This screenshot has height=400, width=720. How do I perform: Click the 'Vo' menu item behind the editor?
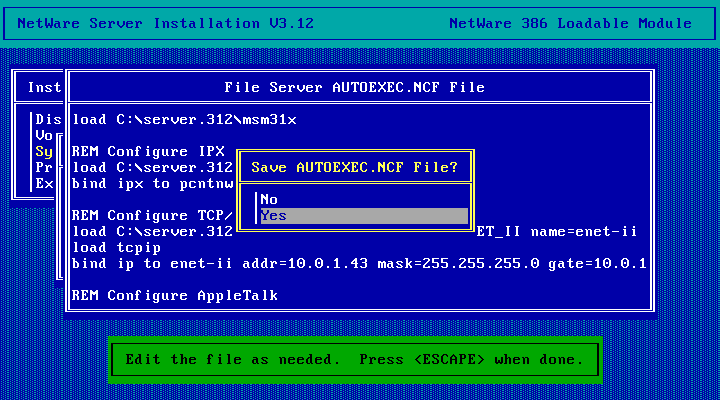[44, 135]
